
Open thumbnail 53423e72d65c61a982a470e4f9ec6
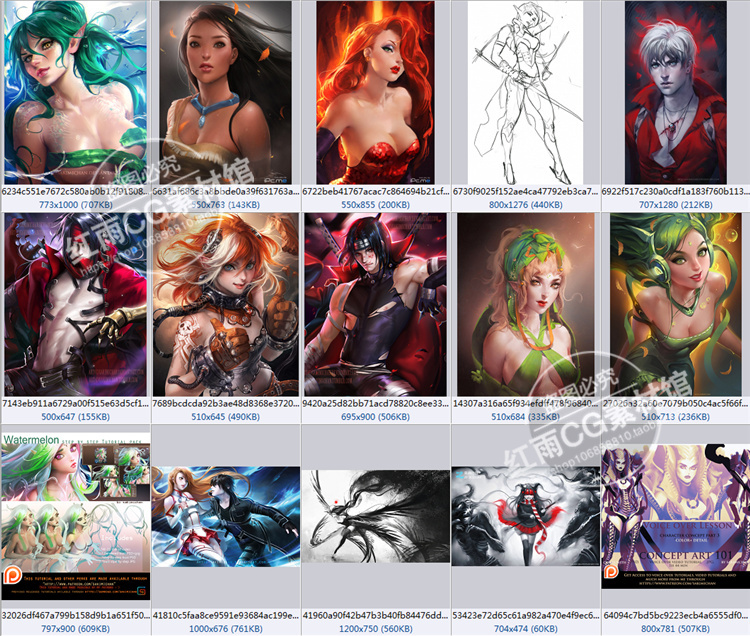click(525, 516)
